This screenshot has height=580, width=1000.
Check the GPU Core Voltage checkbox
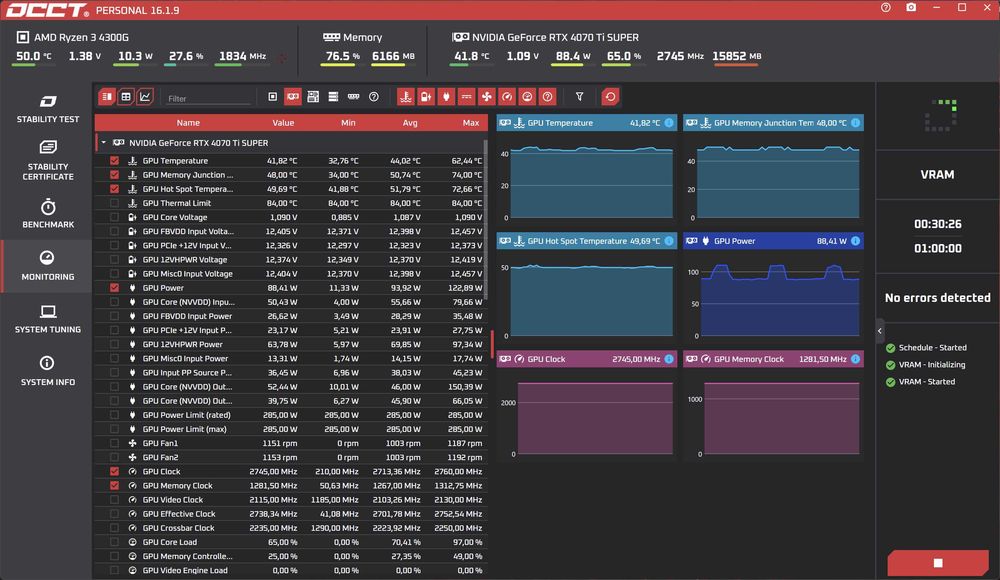pos(114,217)
